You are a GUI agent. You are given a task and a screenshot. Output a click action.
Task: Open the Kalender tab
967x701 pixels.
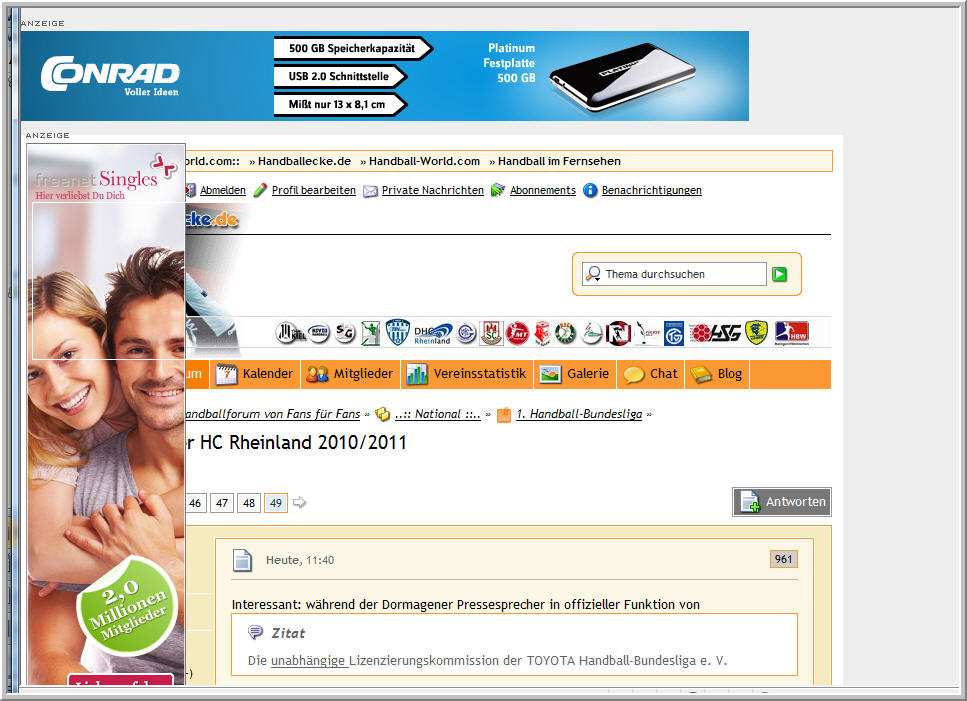click(x=255, y=374)
